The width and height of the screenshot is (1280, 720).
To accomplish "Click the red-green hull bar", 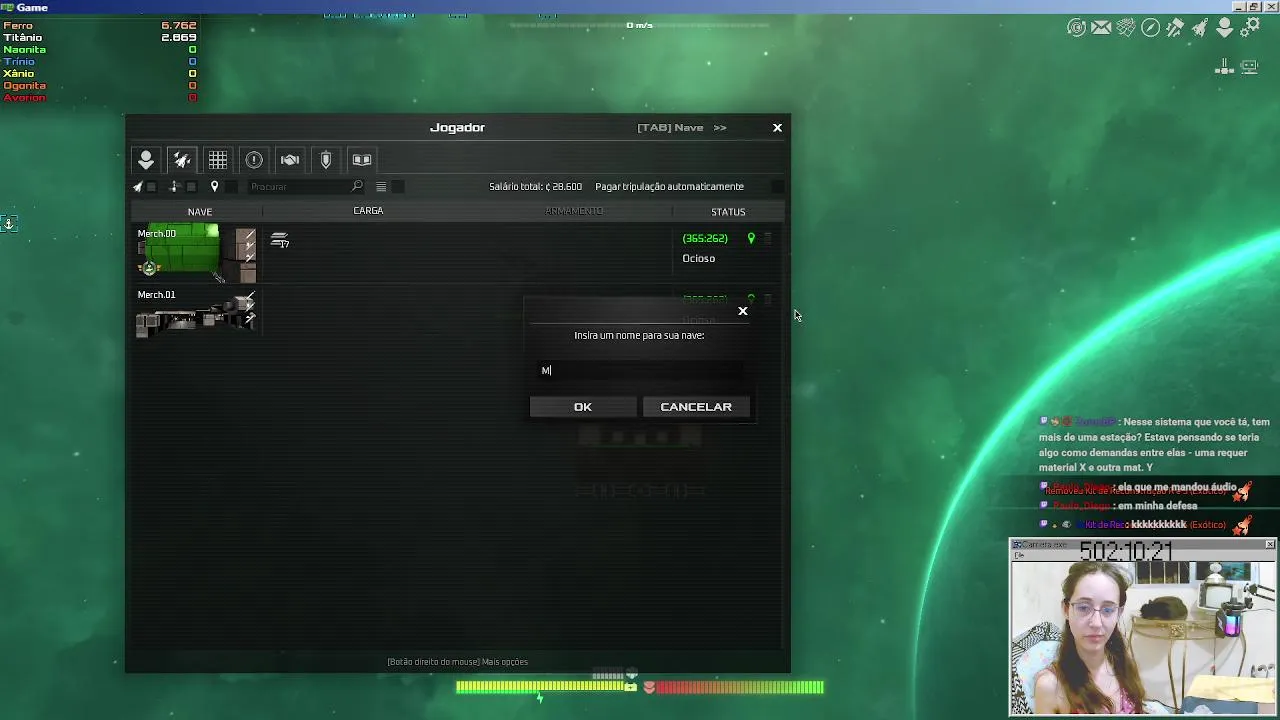I will click(739, 687).
